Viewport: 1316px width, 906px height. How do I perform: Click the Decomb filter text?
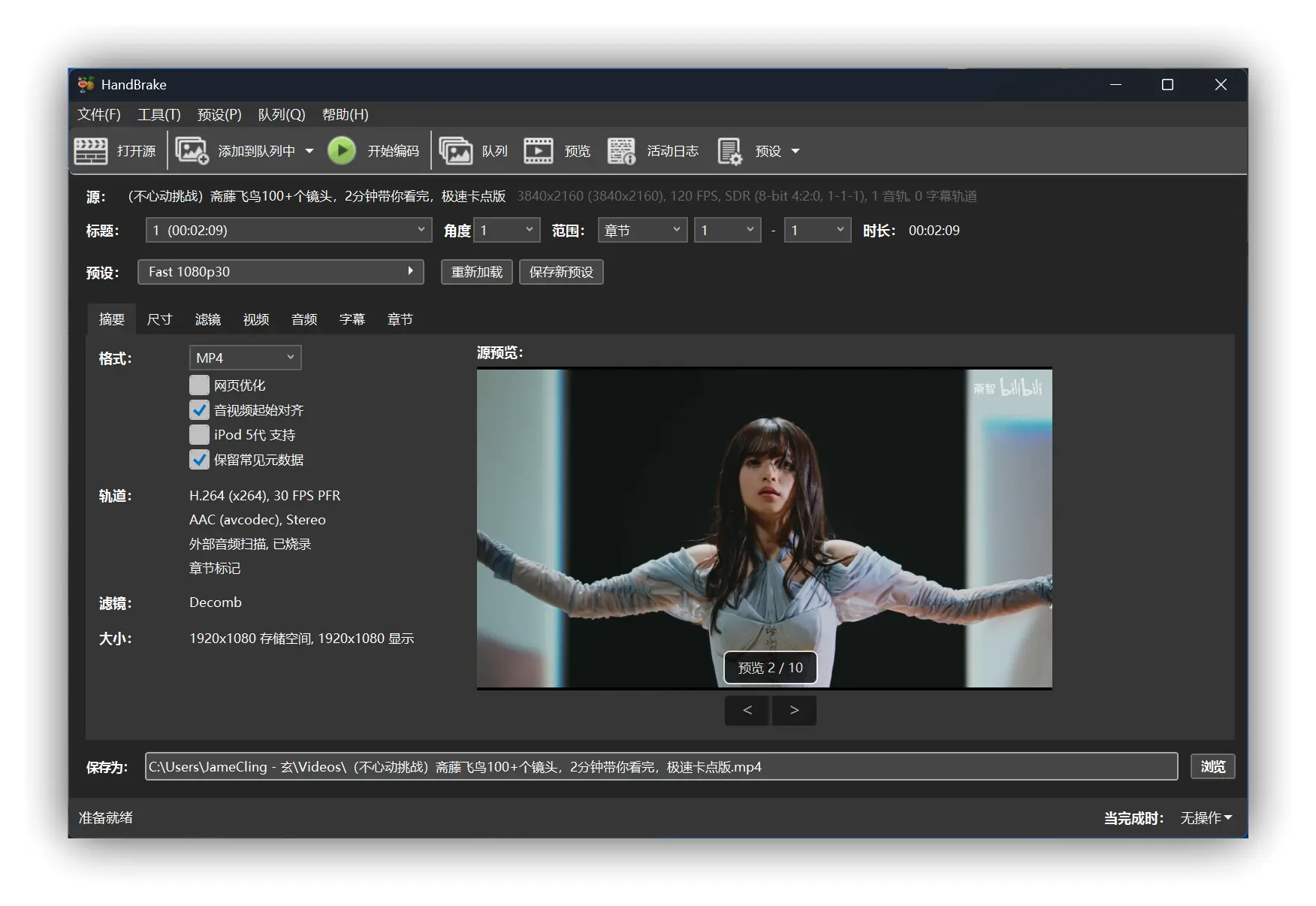click(216, 602)
